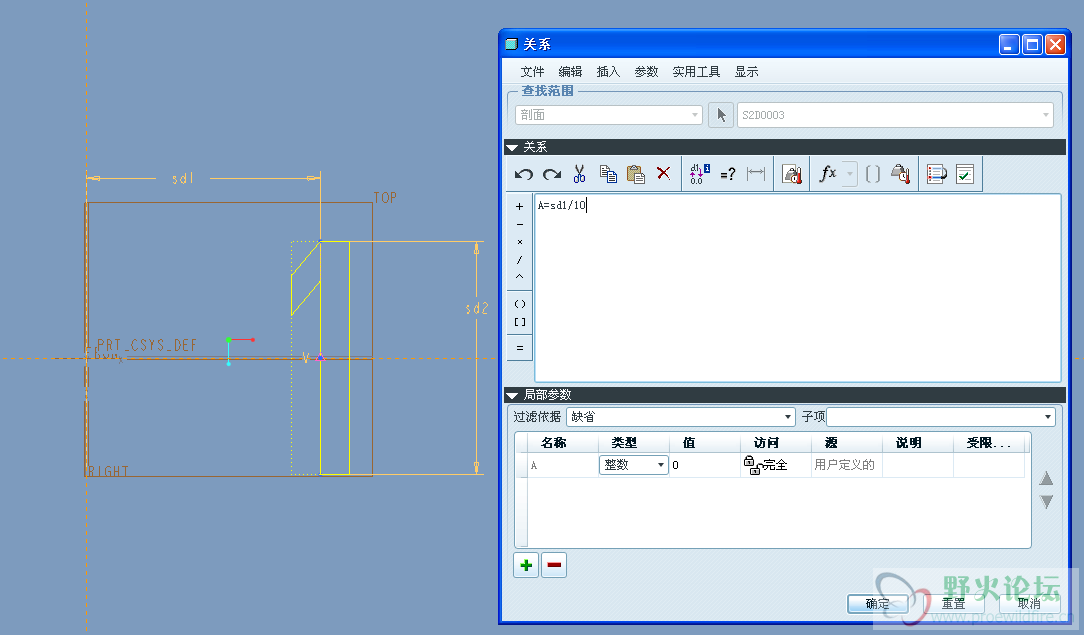Screen dimensions: 1084x635
Task: Open the units/gauge thermometer icon
Action: point(792,174)
